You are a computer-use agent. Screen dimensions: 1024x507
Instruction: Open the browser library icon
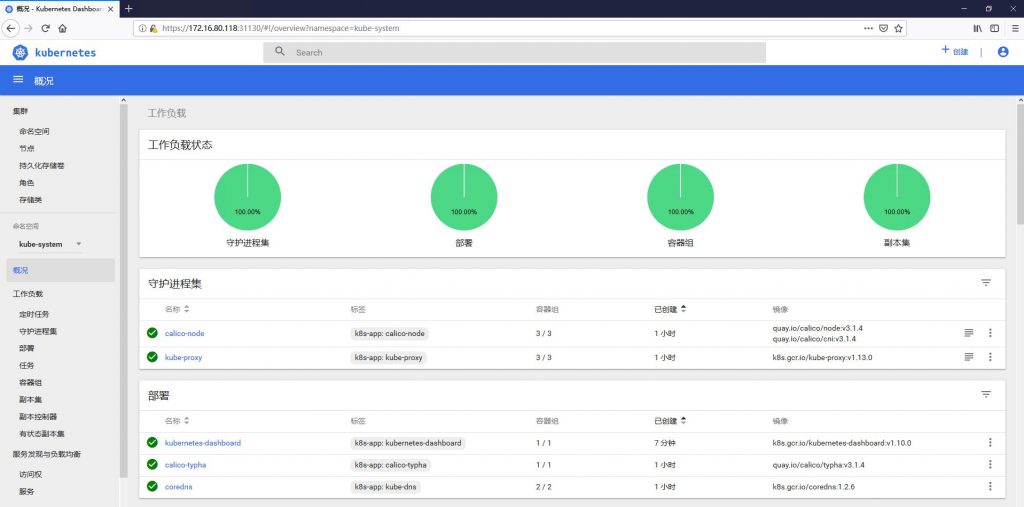pyautogui.click(x=978, y=28)
